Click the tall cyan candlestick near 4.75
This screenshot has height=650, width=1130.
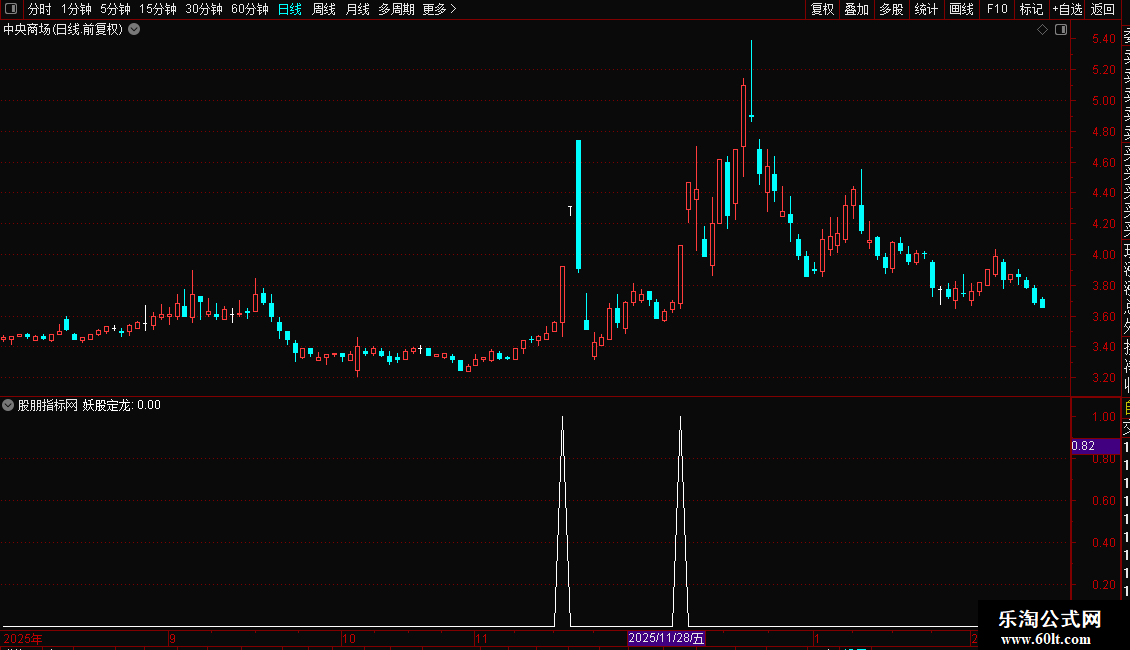click(578, 205)
